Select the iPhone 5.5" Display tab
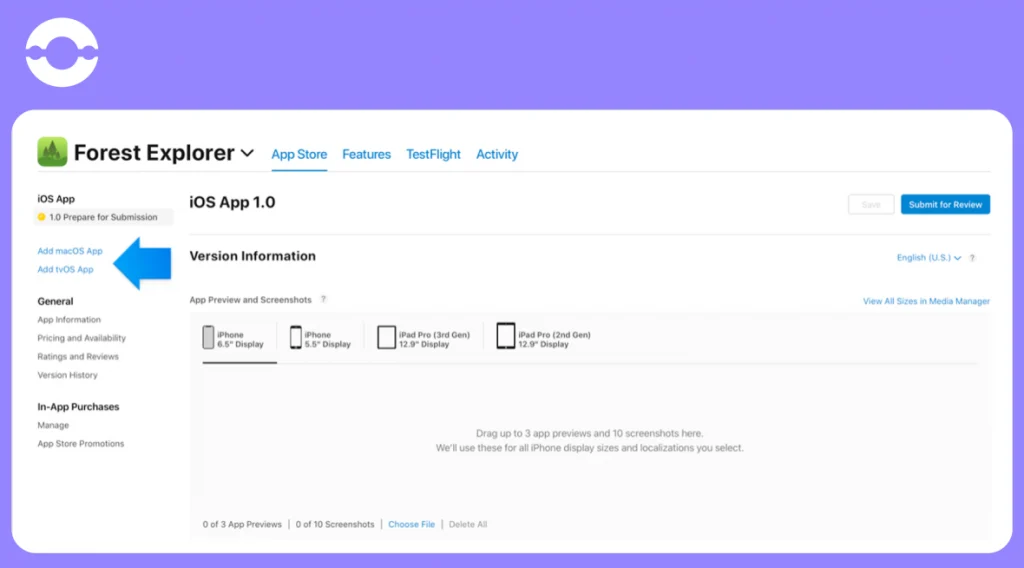 point(321,339)
